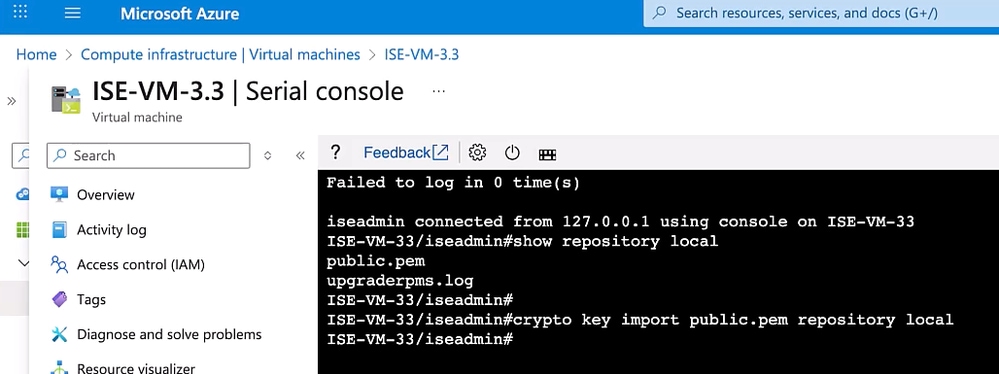Click the ISE-VM-3.3 virtual machine icon

66,101
